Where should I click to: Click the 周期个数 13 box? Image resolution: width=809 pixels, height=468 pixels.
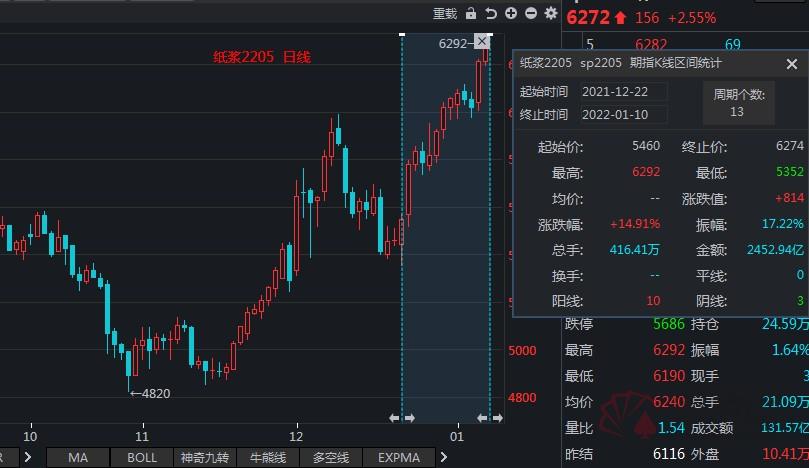(x=738, y=103)
